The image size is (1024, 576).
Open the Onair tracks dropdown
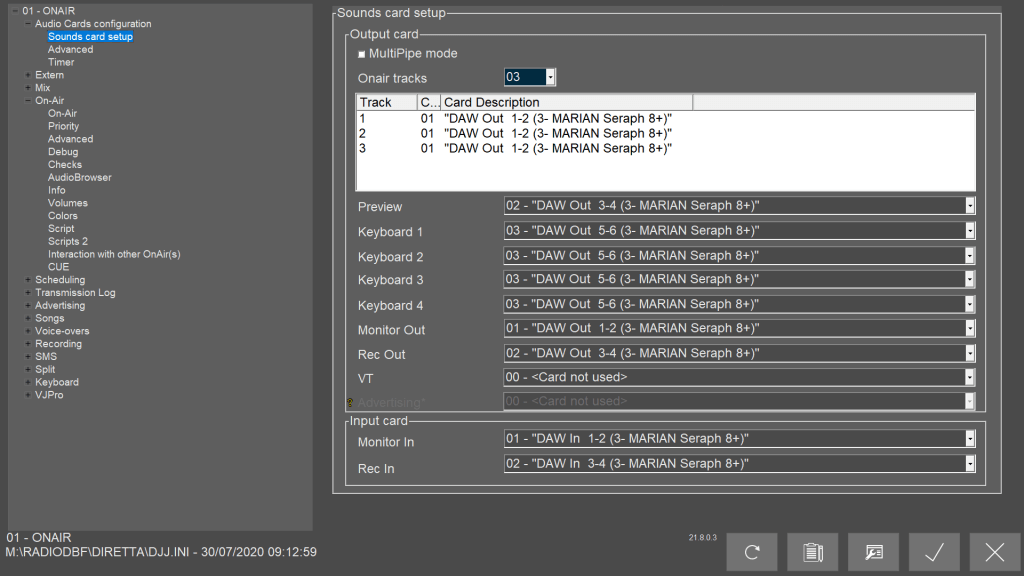point(550,78)
